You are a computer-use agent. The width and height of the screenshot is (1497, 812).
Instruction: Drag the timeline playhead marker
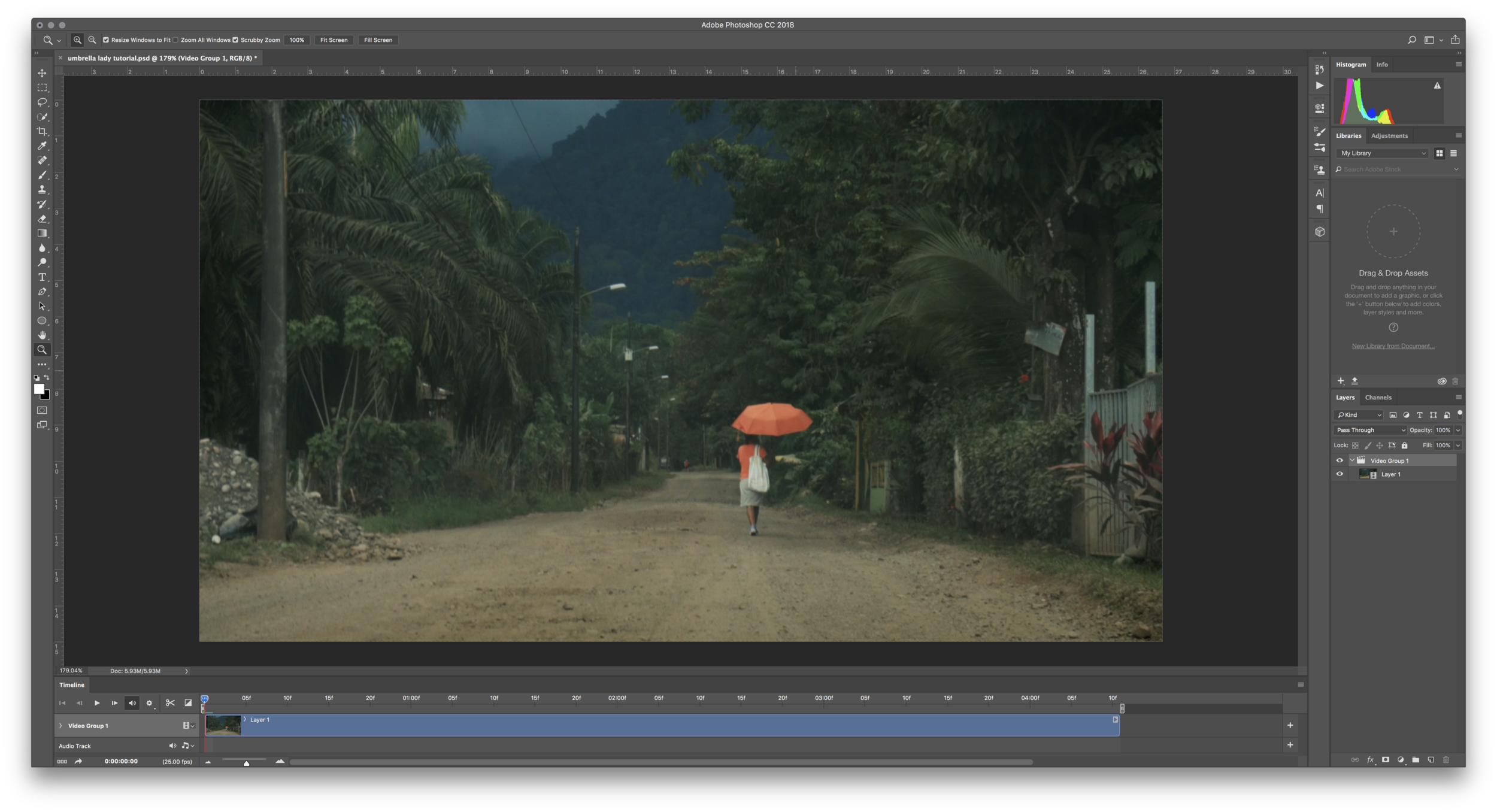pyautogui.click(x=204, y=698)
